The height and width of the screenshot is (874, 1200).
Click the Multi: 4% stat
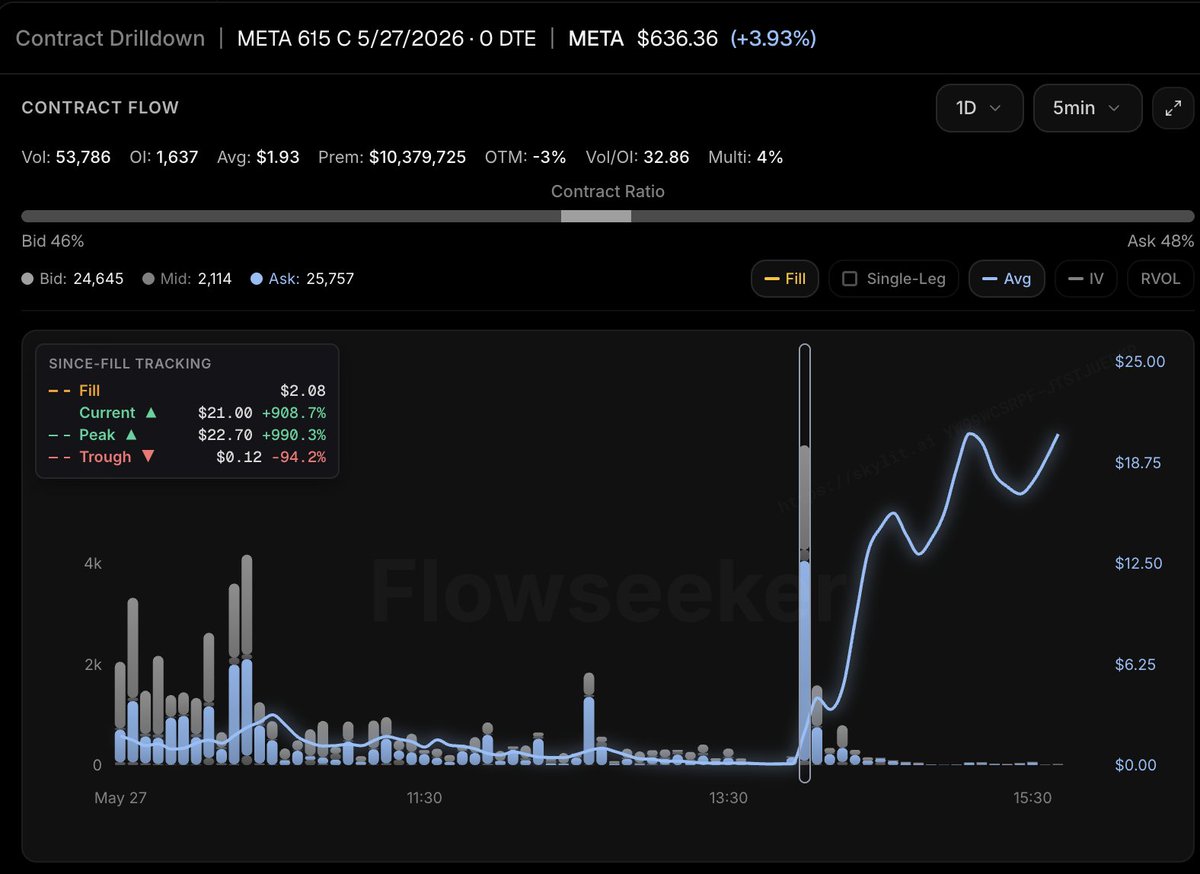click(745, 157)
